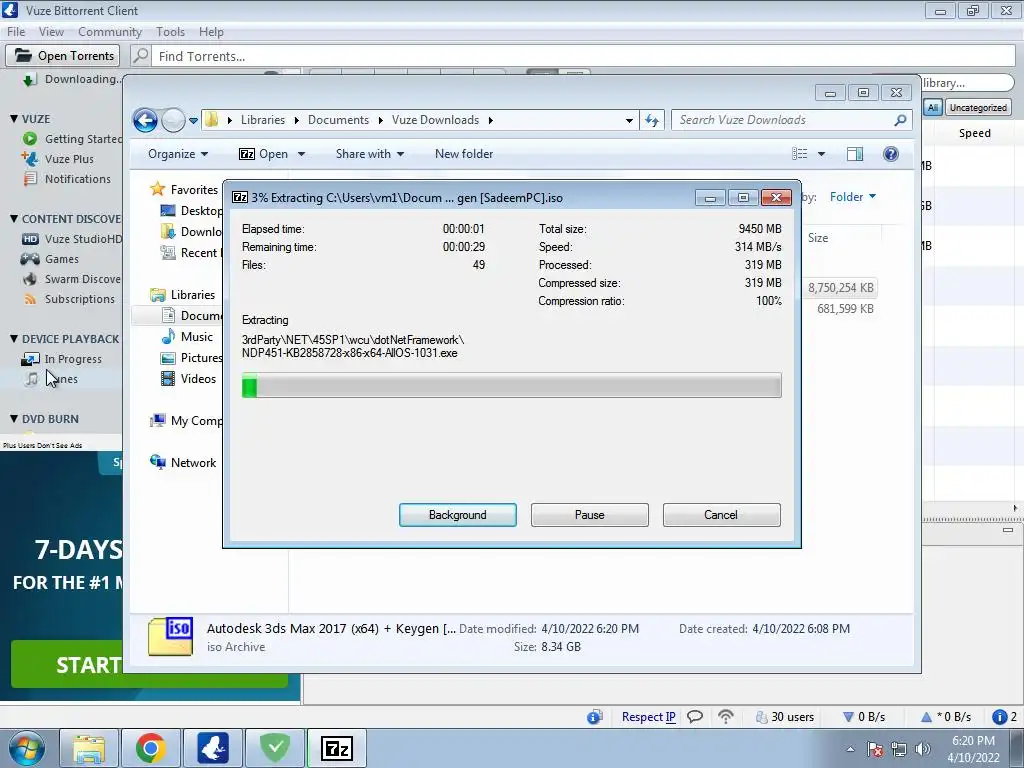Collapse the DEVICE PLAYBACK section
1024x768 pixels.
click(x=14, y=339)
